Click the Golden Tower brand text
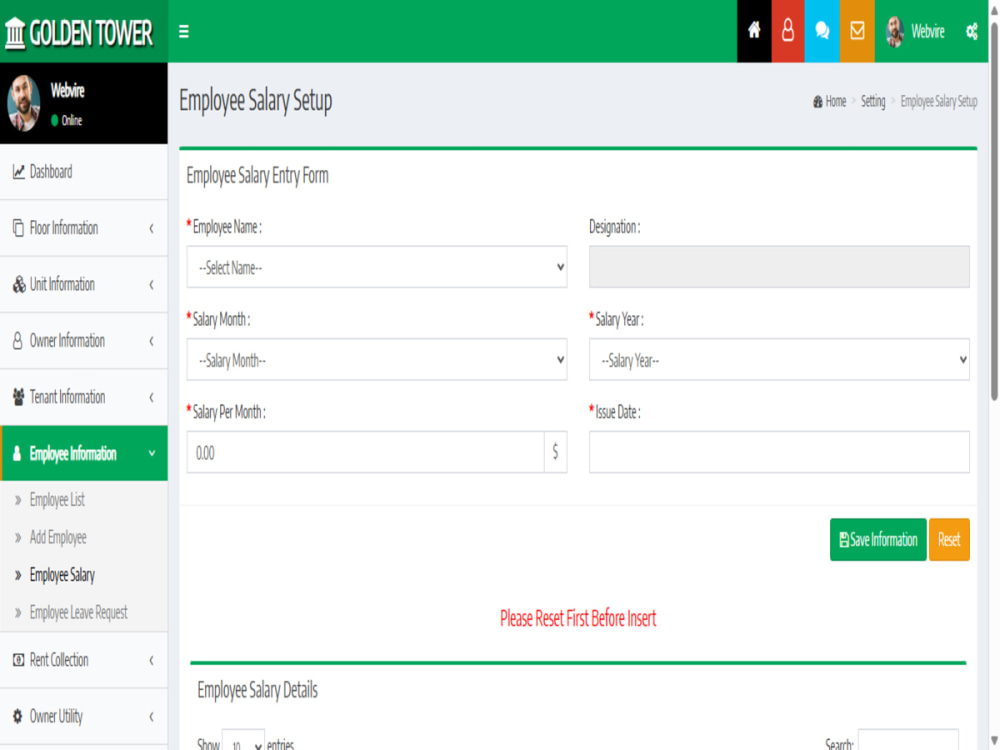This screenshot has height=750, width=1000. tap(91, 33)
